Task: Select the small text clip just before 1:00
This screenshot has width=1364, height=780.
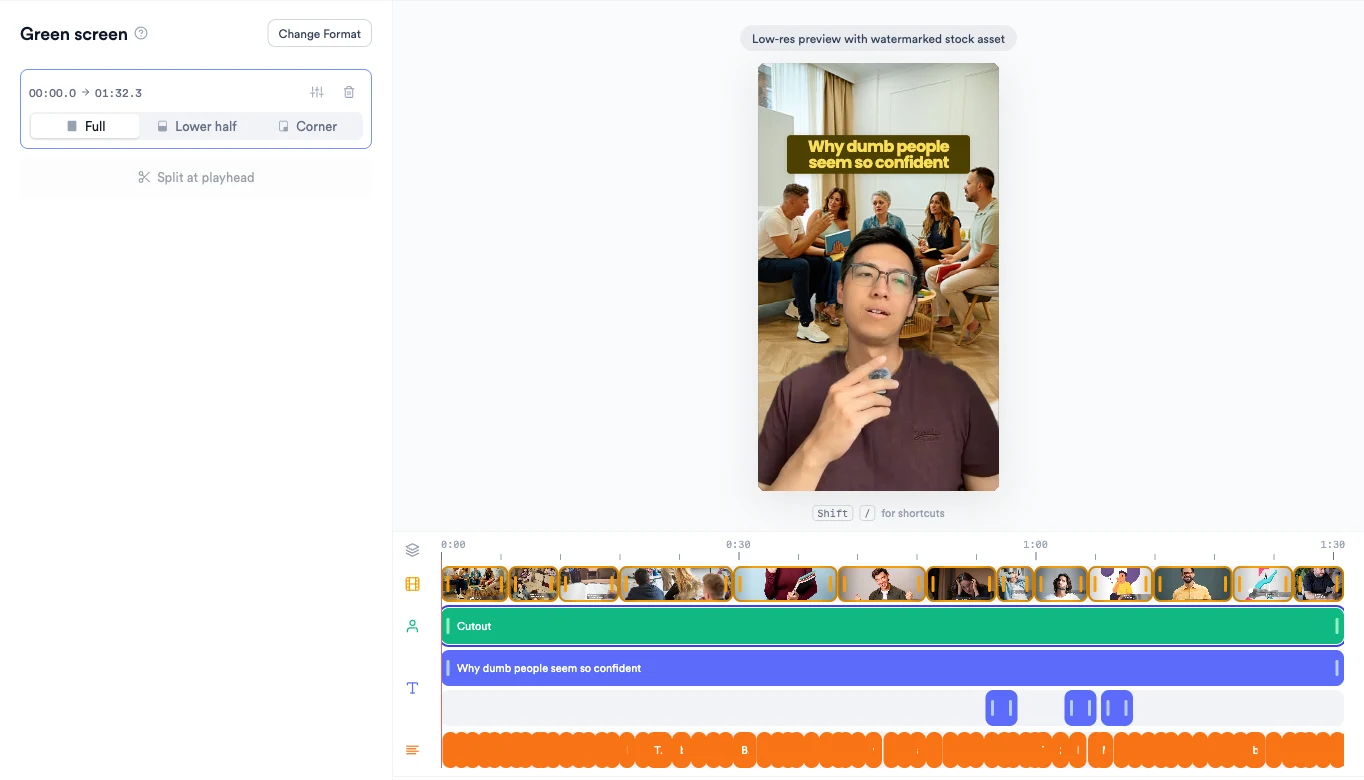Action: [1001, 708]
